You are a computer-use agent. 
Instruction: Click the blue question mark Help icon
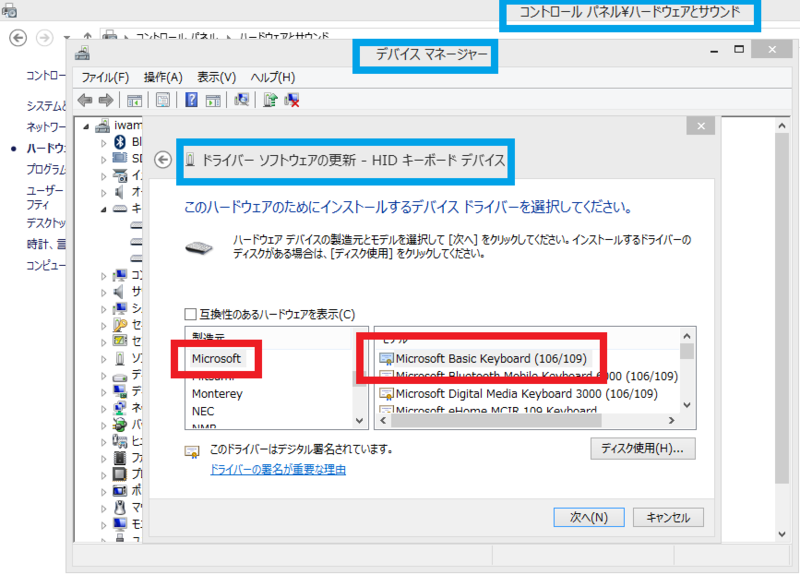[x=191, y=99]
